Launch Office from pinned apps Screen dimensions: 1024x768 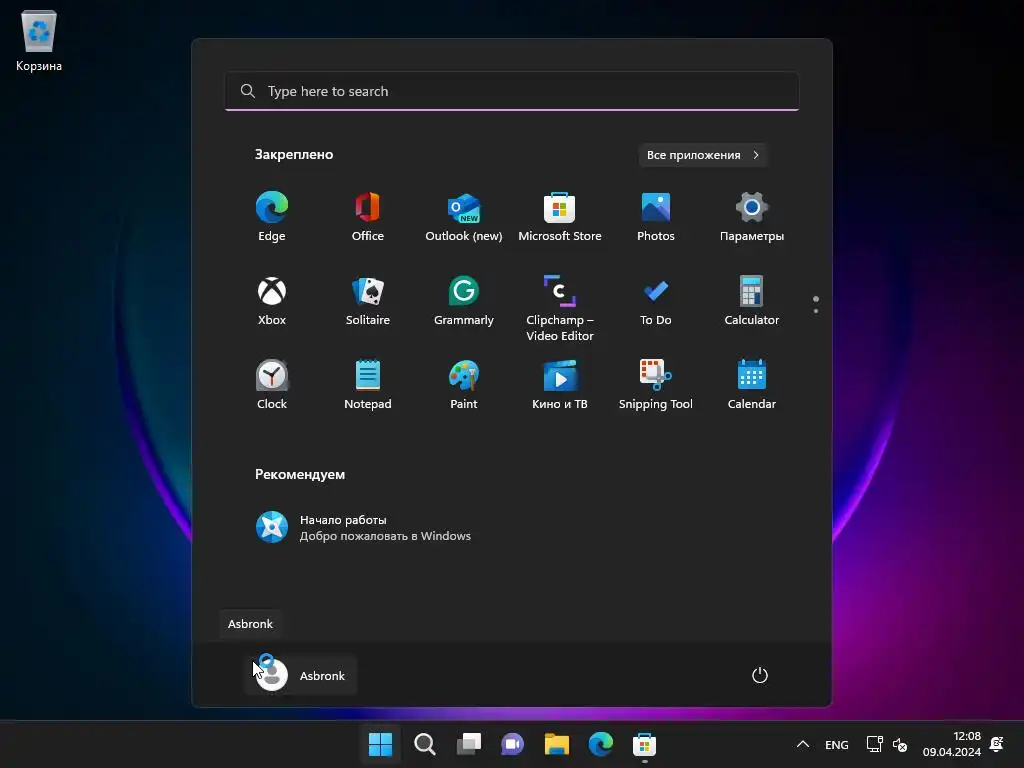(x=368, y=217)
